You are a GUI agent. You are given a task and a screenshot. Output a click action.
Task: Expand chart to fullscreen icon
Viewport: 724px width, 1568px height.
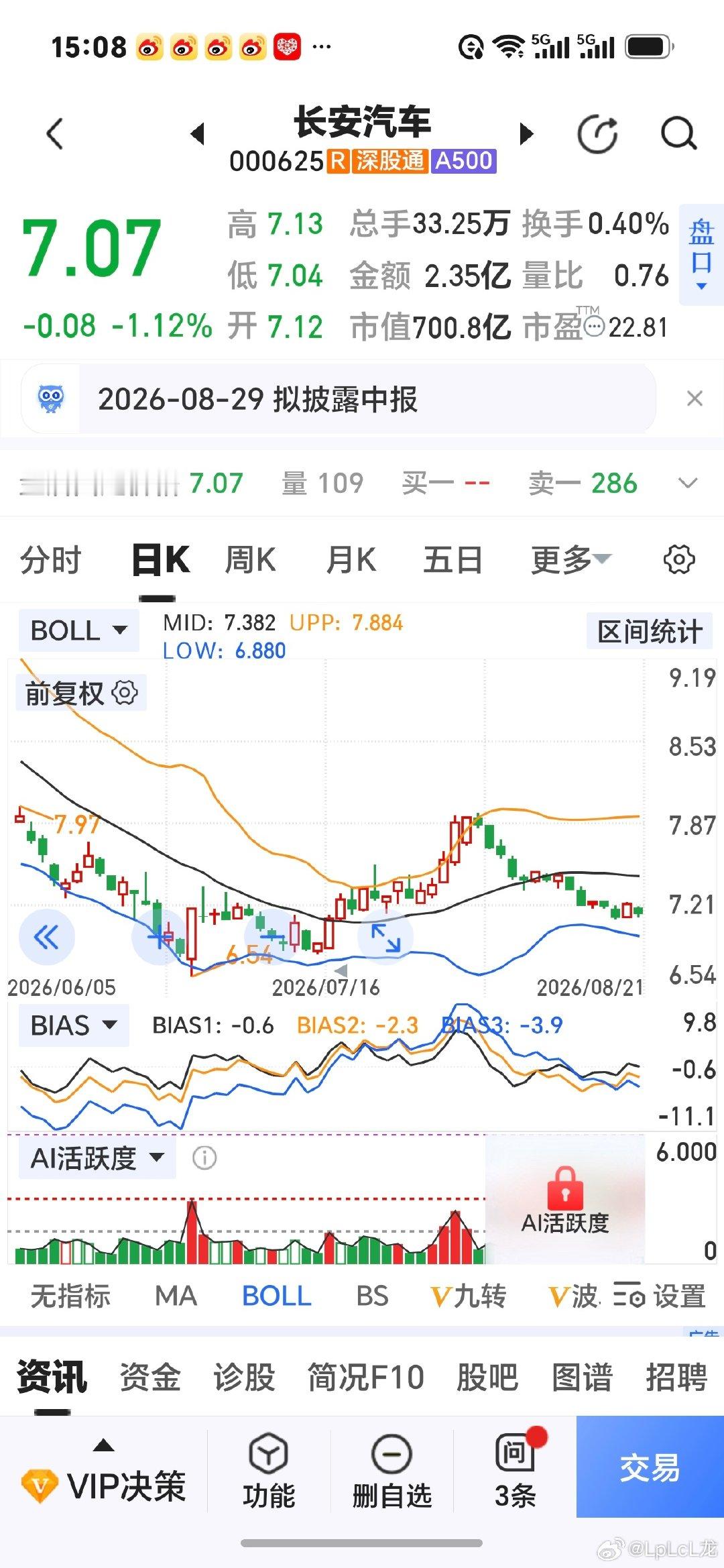tap(385, 937)
